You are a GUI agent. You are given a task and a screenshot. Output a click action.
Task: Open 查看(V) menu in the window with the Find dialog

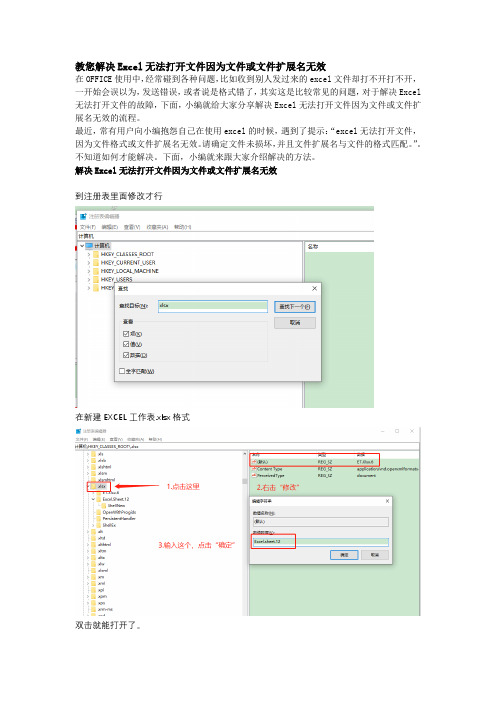click(x=132, y=227)
